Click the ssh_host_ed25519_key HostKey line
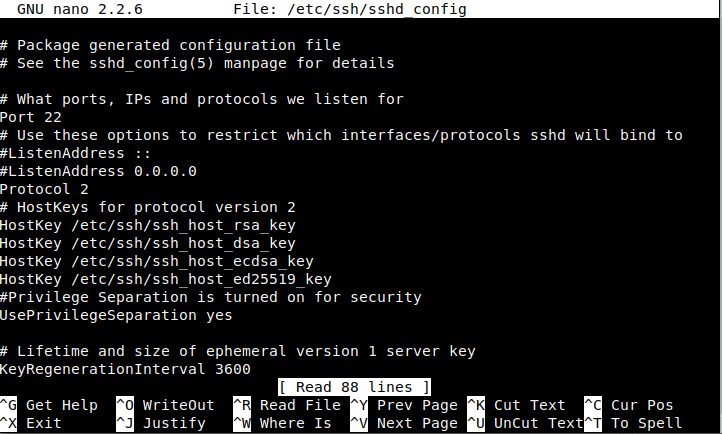This screenshot has width=722, height=434. click(x=165, y=279)
